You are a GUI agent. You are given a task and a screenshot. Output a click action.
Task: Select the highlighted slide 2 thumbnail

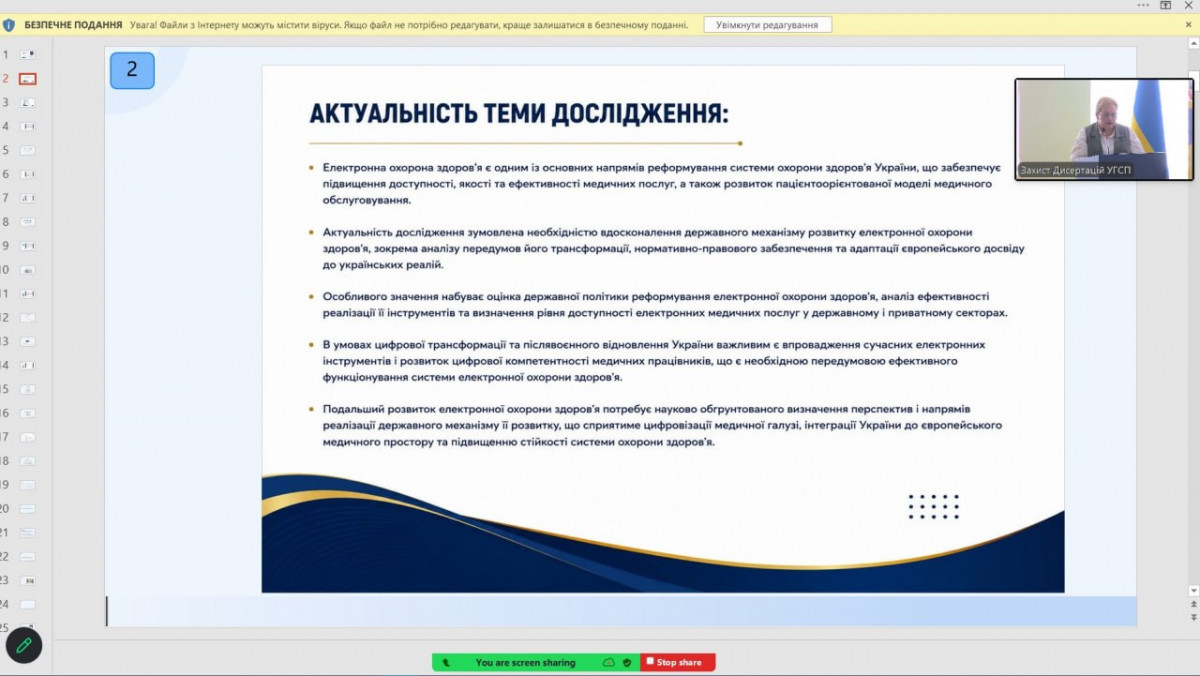(x=28, y=78)
